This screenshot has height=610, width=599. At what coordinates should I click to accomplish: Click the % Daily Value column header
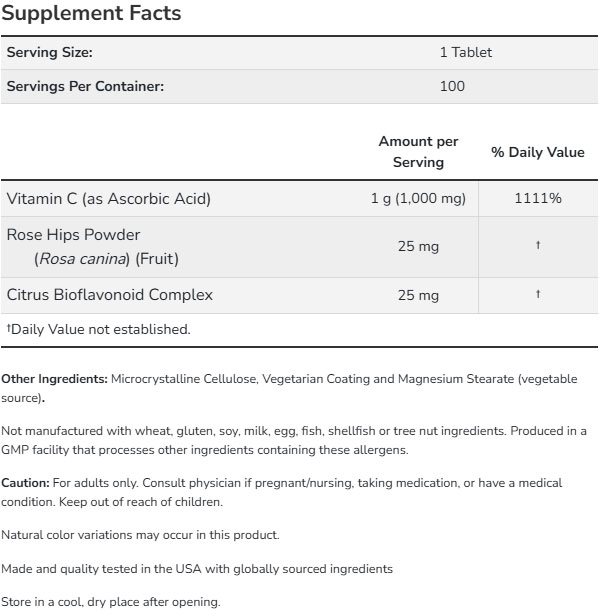click(538, 152)
